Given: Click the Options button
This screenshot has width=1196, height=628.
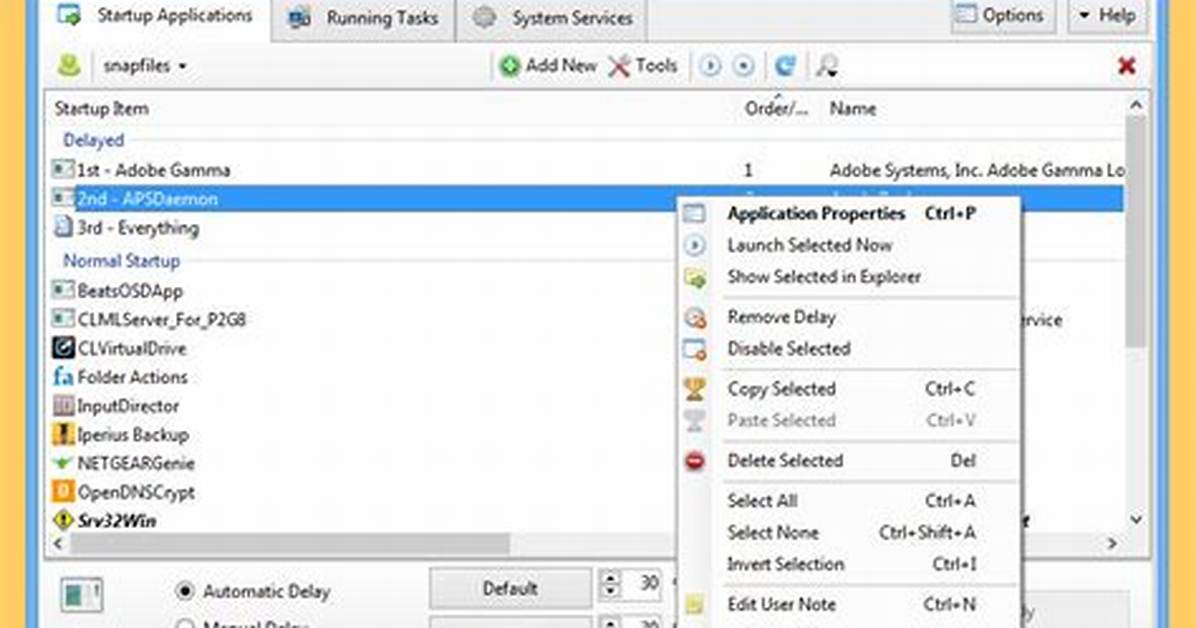Looking at the screenshot, I should tap(1002, 15).
